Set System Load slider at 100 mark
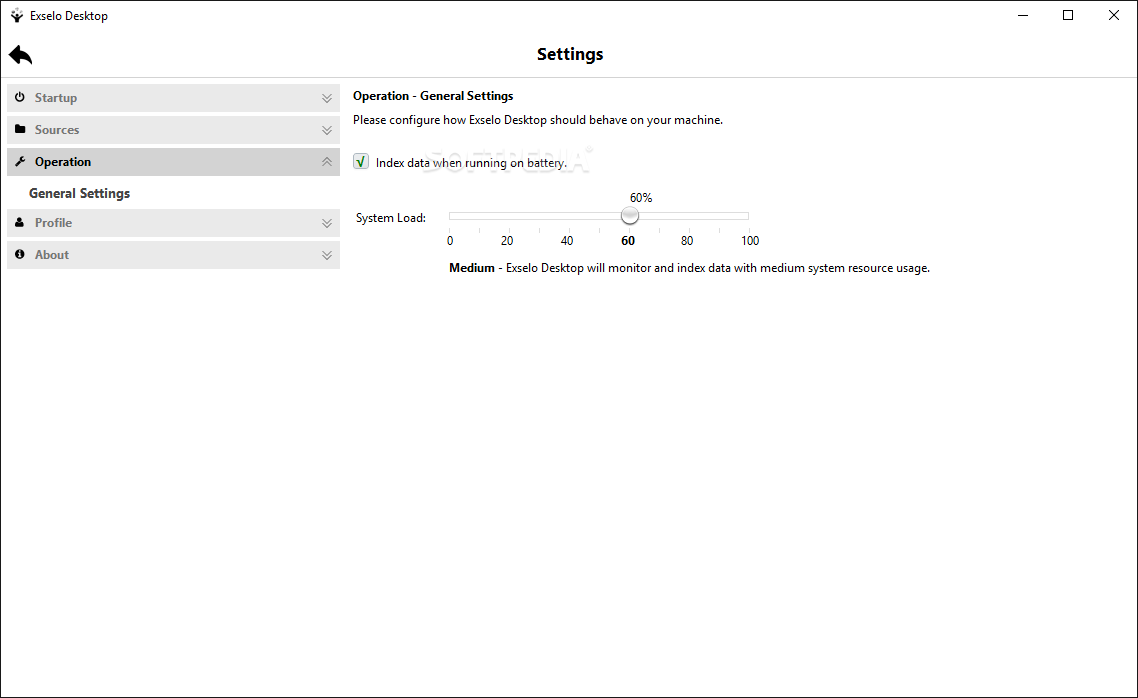This screenshot has height=698, width=1138. [747, 215]
